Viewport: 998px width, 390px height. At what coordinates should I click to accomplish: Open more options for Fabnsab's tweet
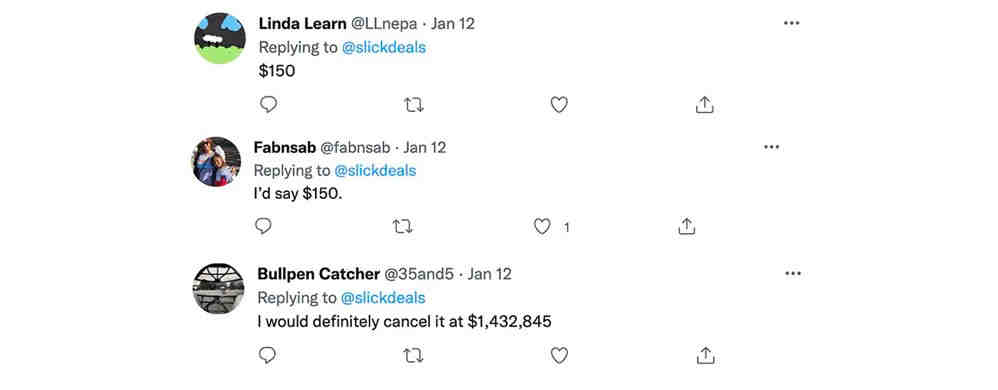click(771, 147)
